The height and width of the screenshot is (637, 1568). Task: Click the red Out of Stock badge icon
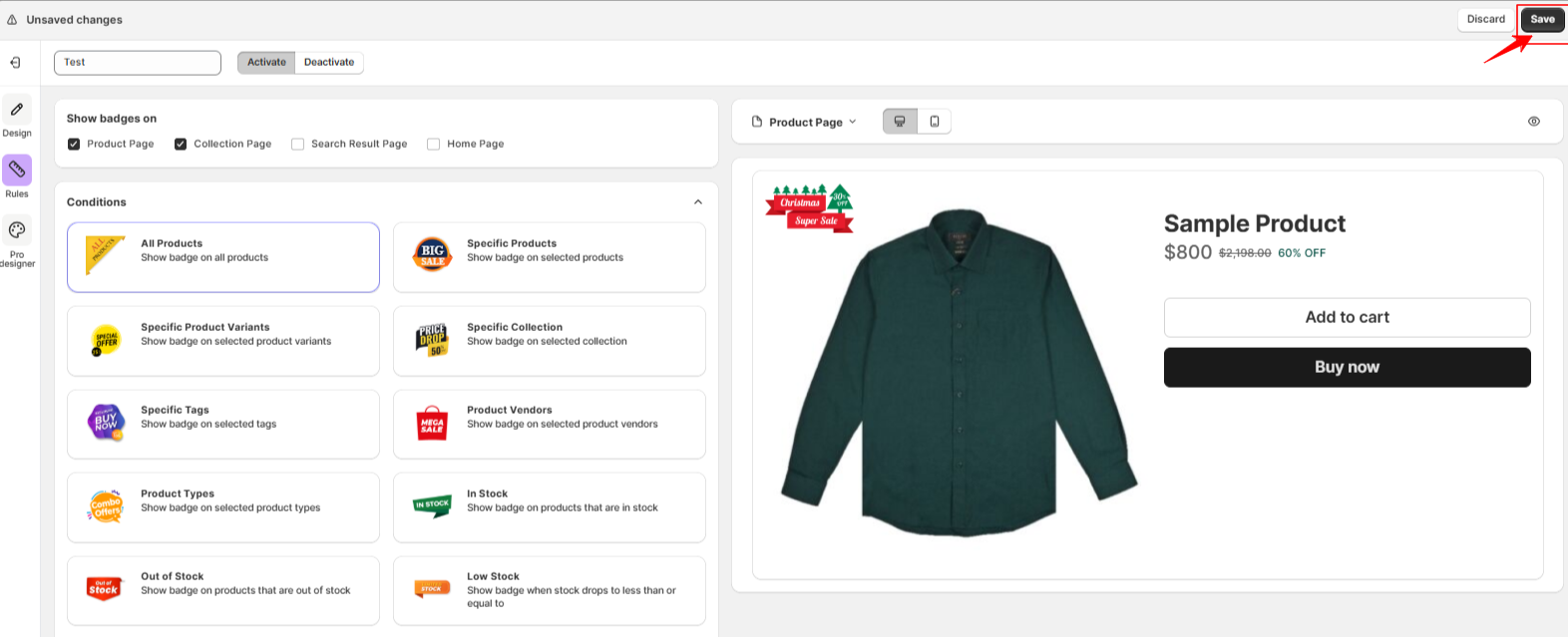(x=104, y=588)
